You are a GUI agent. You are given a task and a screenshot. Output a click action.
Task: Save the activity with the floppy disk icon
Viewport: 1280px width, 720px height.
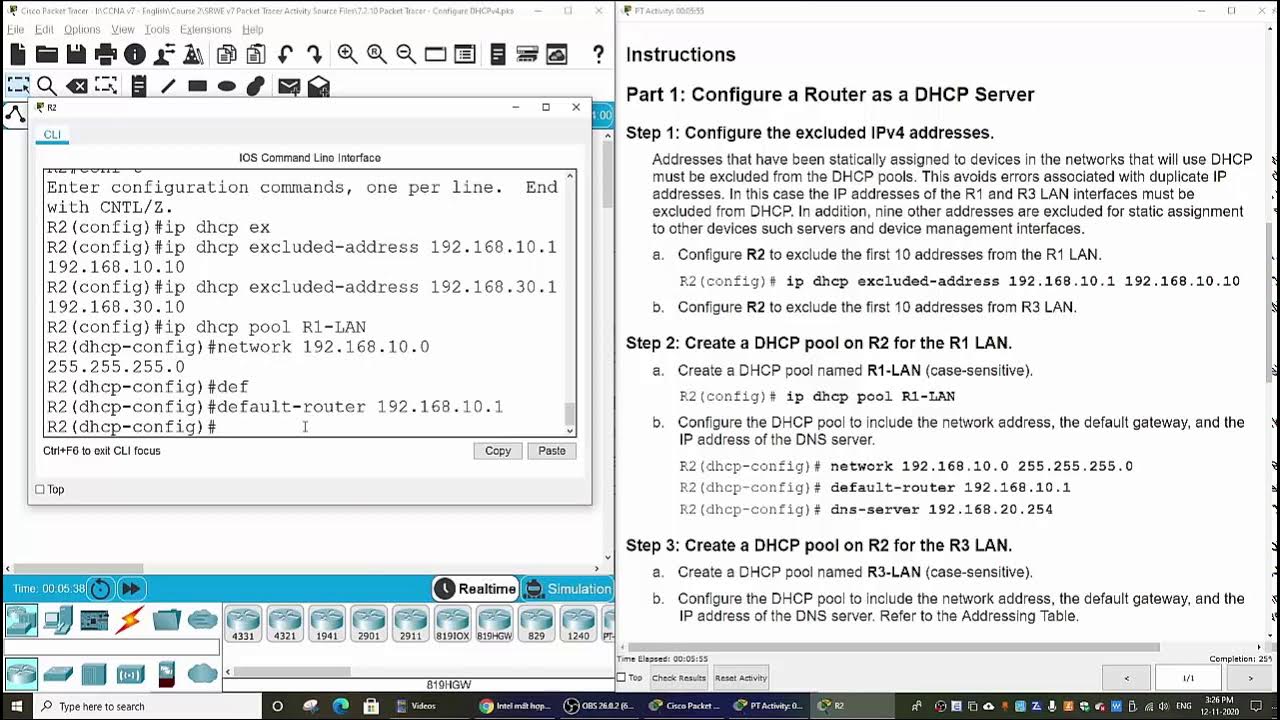tap(76, 54)
